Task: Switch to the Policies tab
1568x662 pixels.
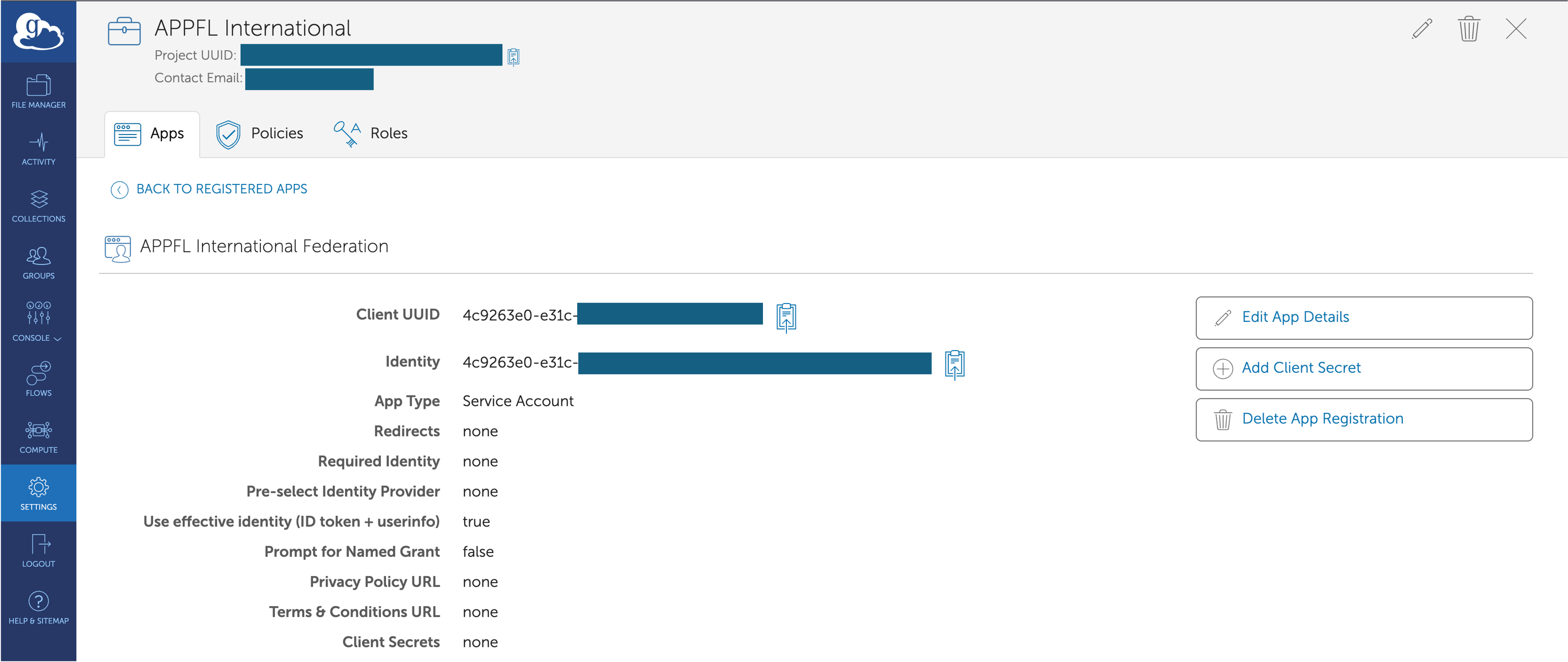Action: (259, 134)
